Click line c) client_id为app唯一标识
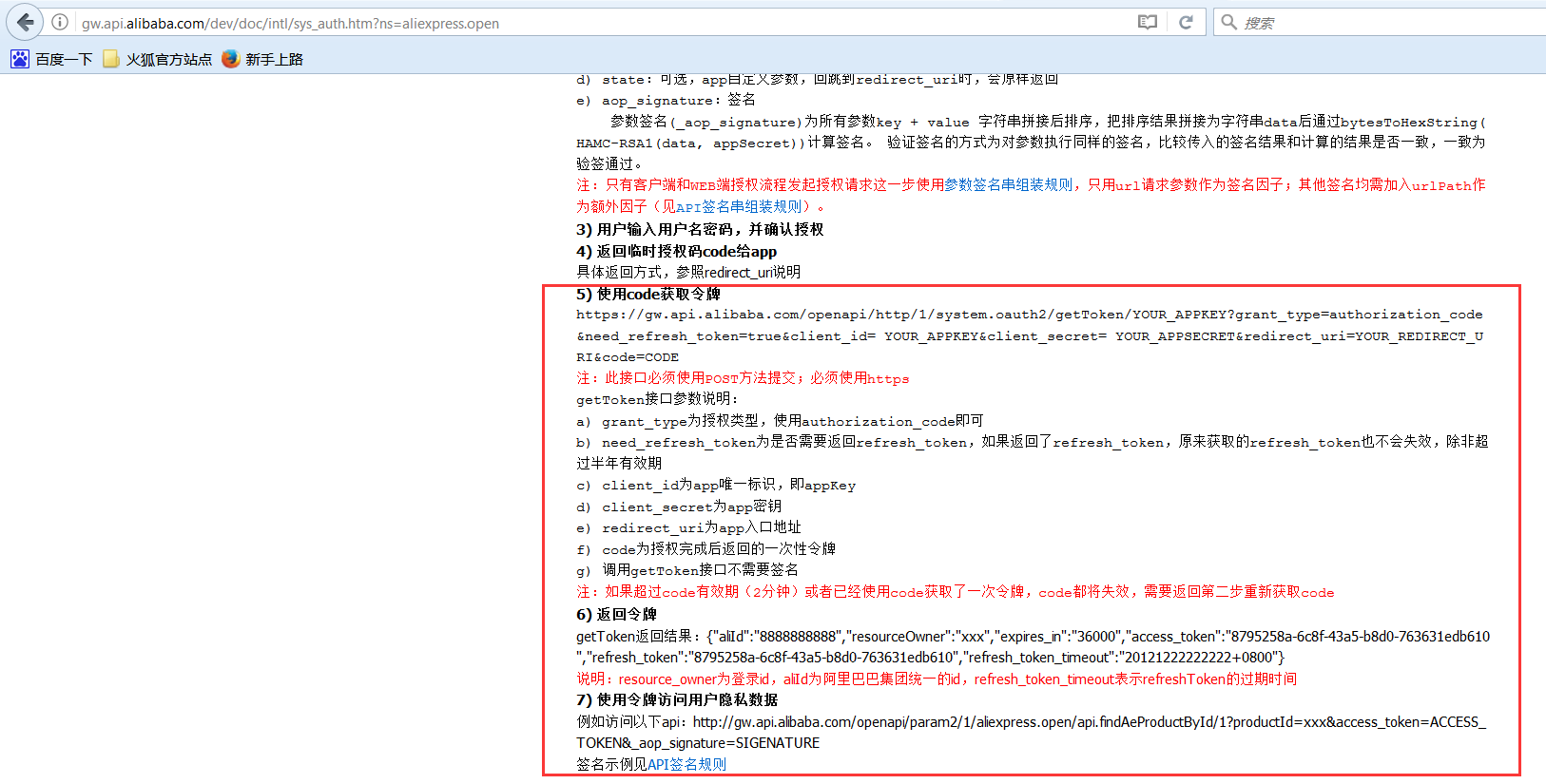The width and height of the screenshot is (1546, 784). (x=716, y=485)
